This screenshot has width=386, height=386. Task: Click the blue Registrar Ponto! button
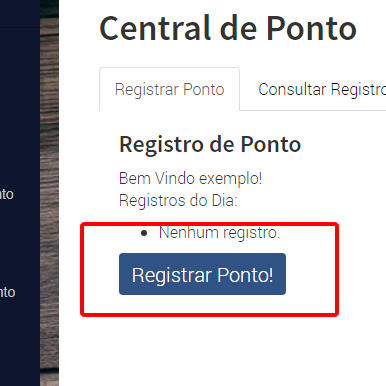(x=202, y=274)
